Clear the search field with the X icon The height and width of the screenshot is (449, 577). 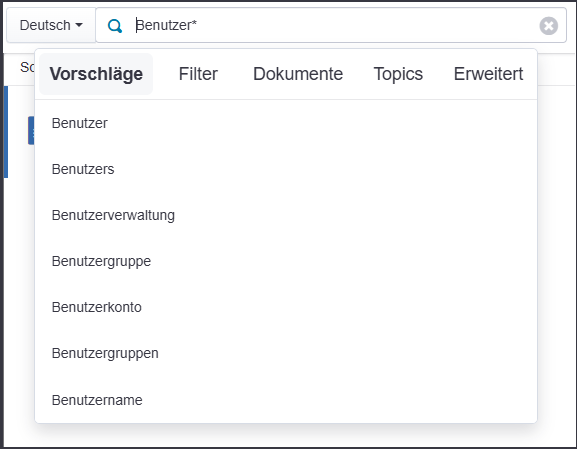pyautogui.click(x=548, y=26)
